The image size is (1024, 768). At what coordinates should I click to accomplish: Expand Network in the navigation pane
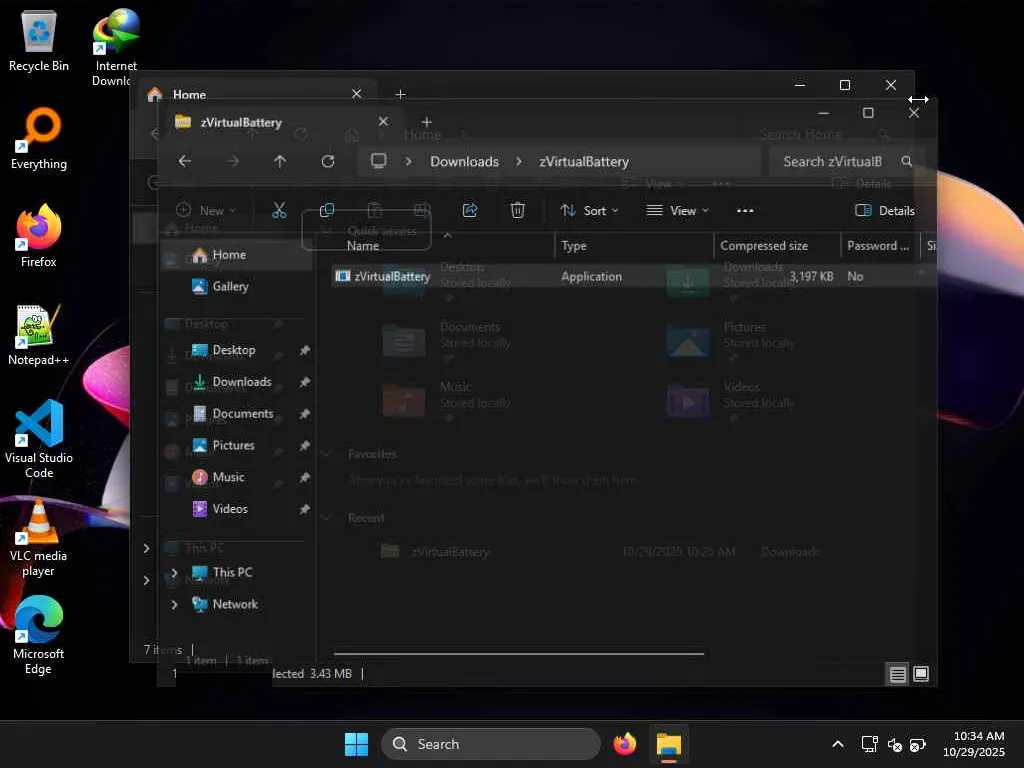[x=174, y=605]
